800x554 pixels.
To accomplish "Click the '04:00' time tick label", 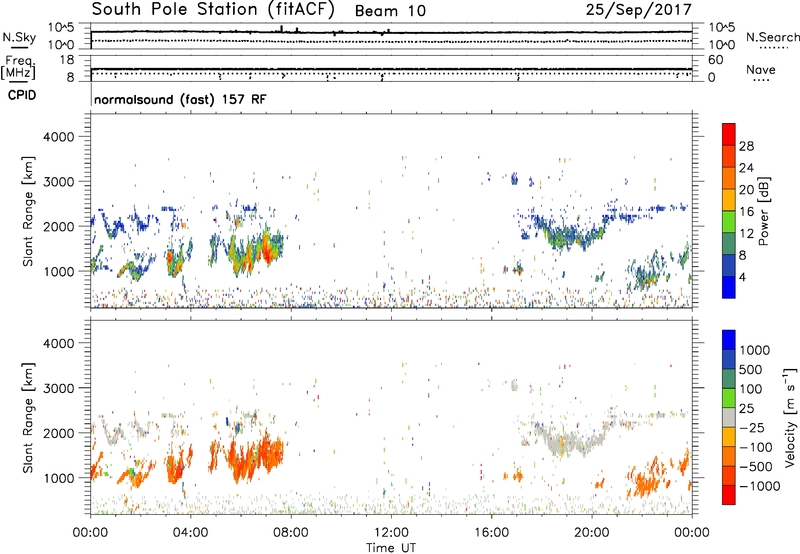I will pyautogui.click(x=190, y=533).
